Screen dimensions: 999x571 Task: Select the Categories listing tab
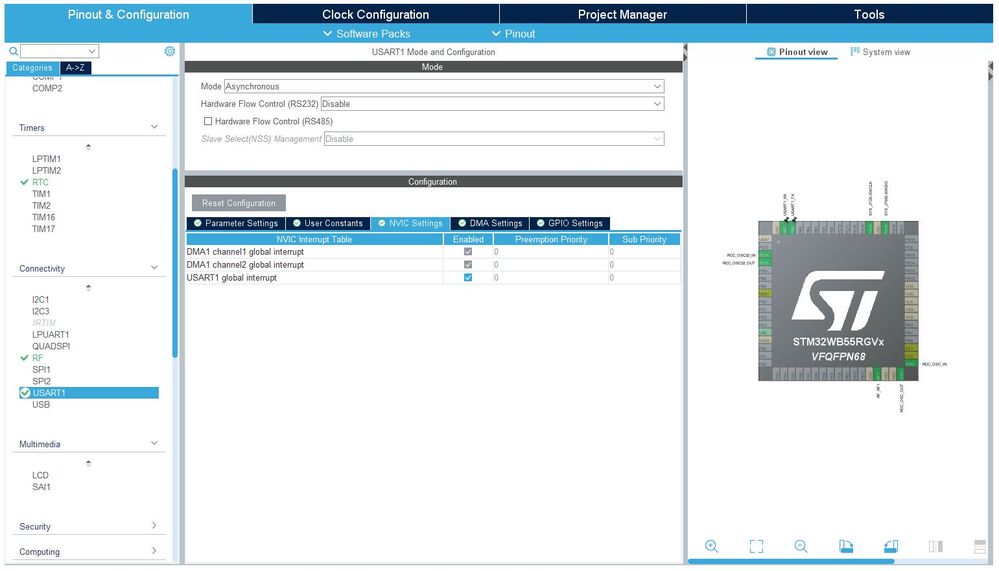pyautogui.click(x=32, y=68)
